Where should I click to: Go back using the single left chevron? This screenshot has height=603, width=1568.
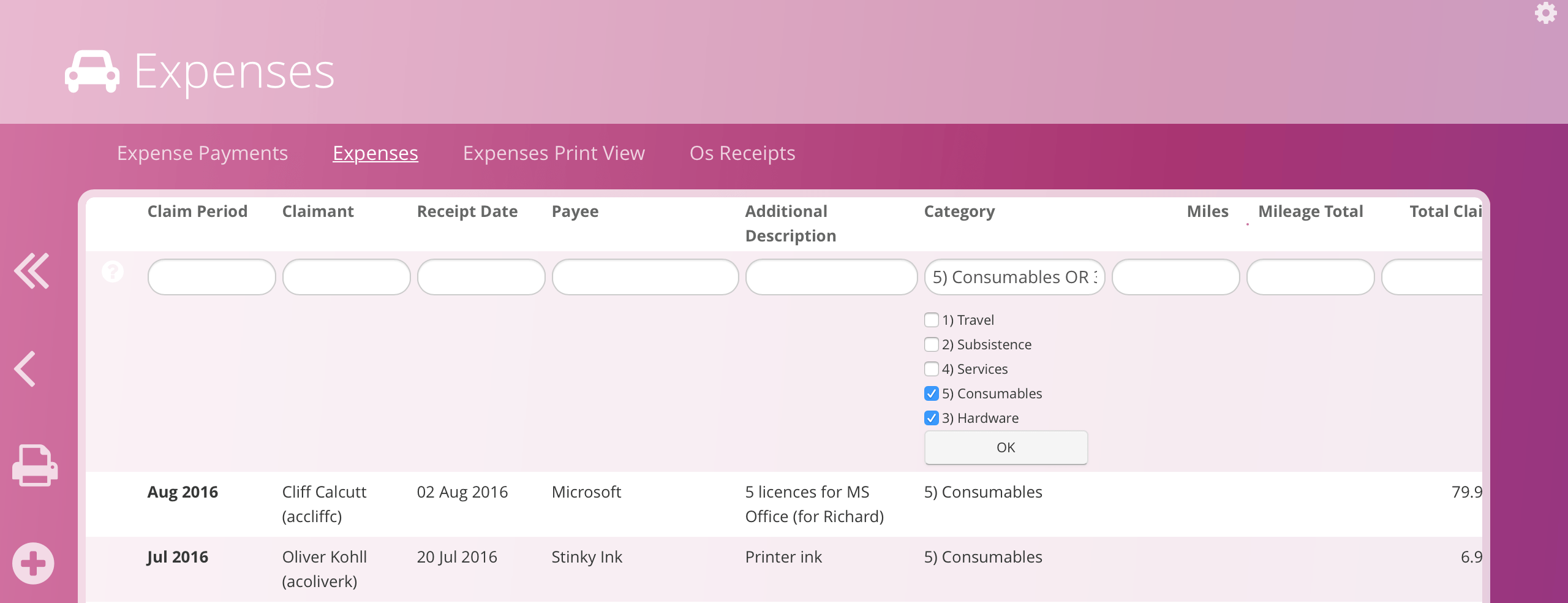26,368
